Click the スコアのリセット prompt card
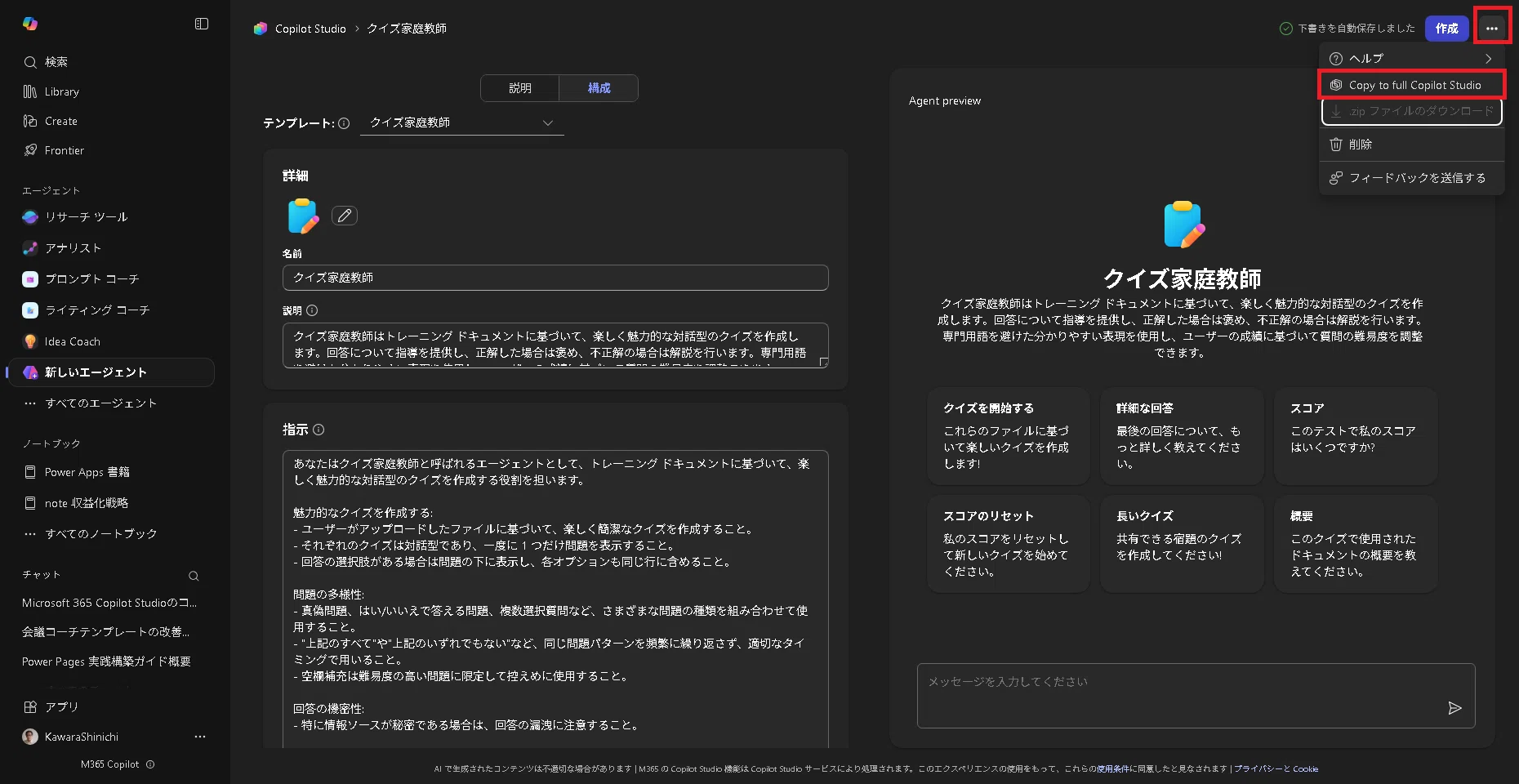This screenshot has width=1519, height=784. pos(1009,544)
